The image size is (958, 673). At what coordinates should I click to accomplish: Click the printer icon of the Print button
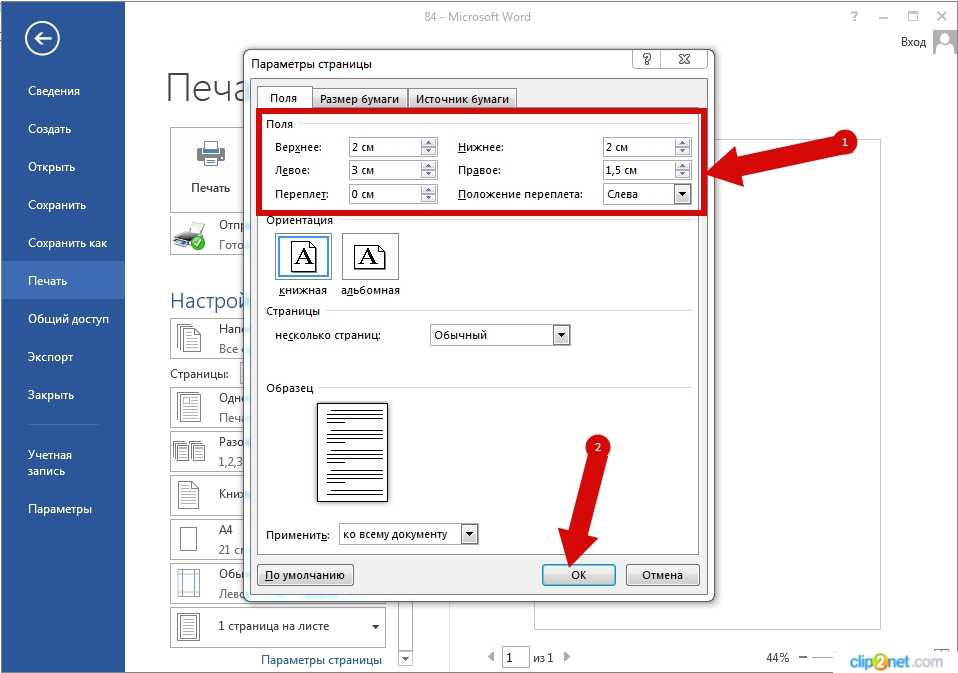click(x=211, y=155)
